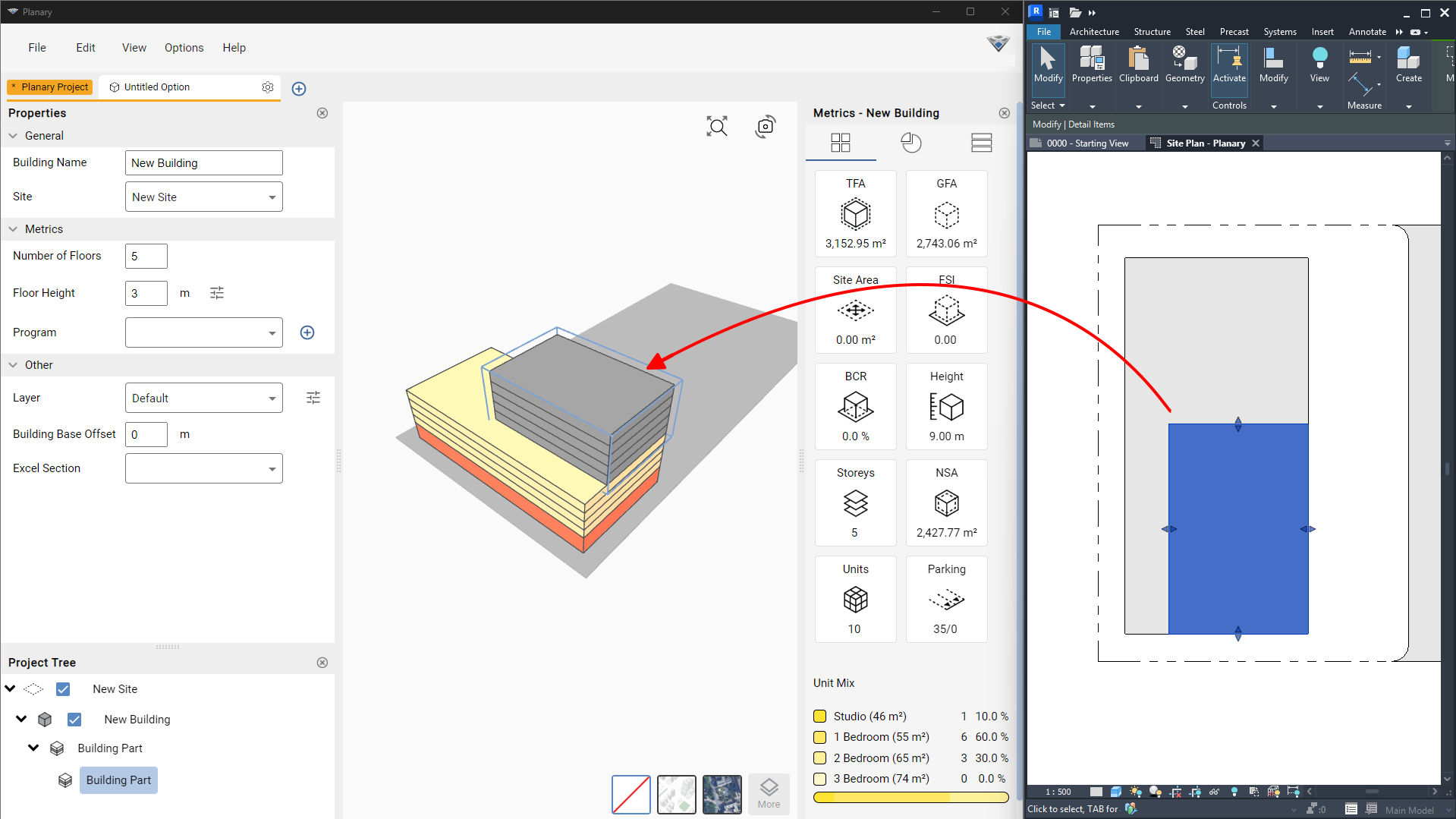Image resolution: width=1456 pixels, height=819 pixels.
Task: Open the Planary Options menu
Action: click(x=184, y=48)
